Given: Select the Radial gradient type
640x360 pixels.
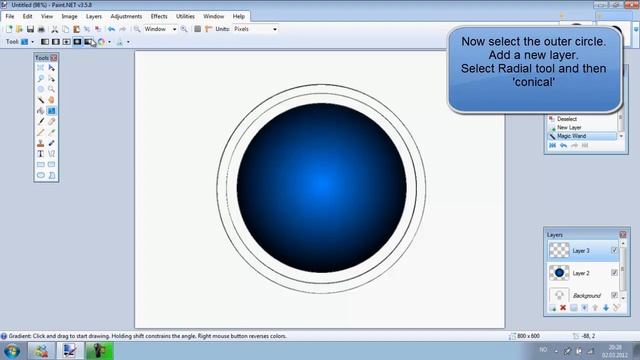Looking at the screenshot, I should [77, 42].
